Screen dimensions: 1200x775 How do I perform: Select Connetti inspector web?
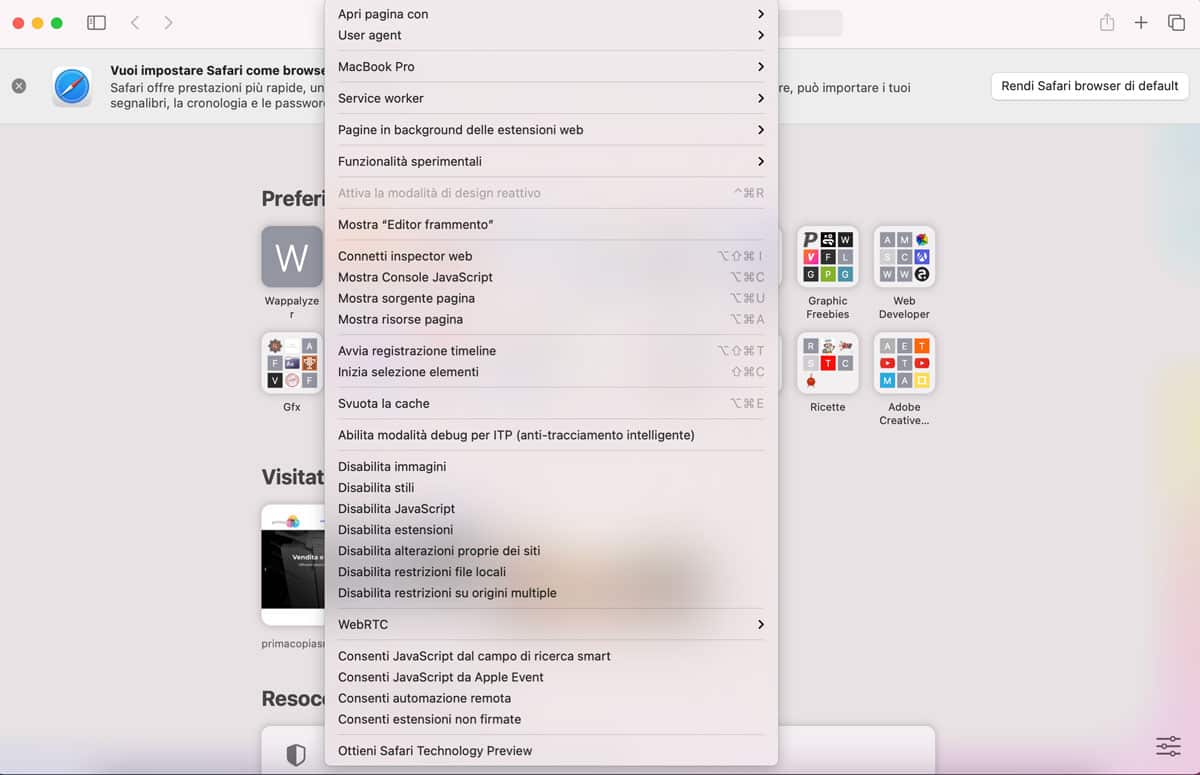(551, 256)
